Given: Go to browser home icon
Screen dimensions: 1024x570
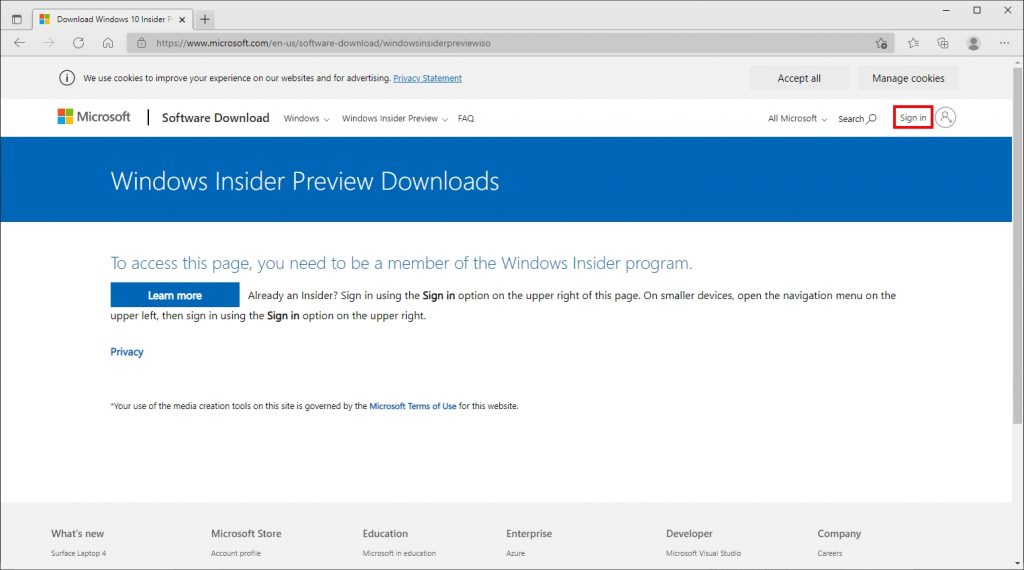Looking at the screenshot, I should [108, 43].
